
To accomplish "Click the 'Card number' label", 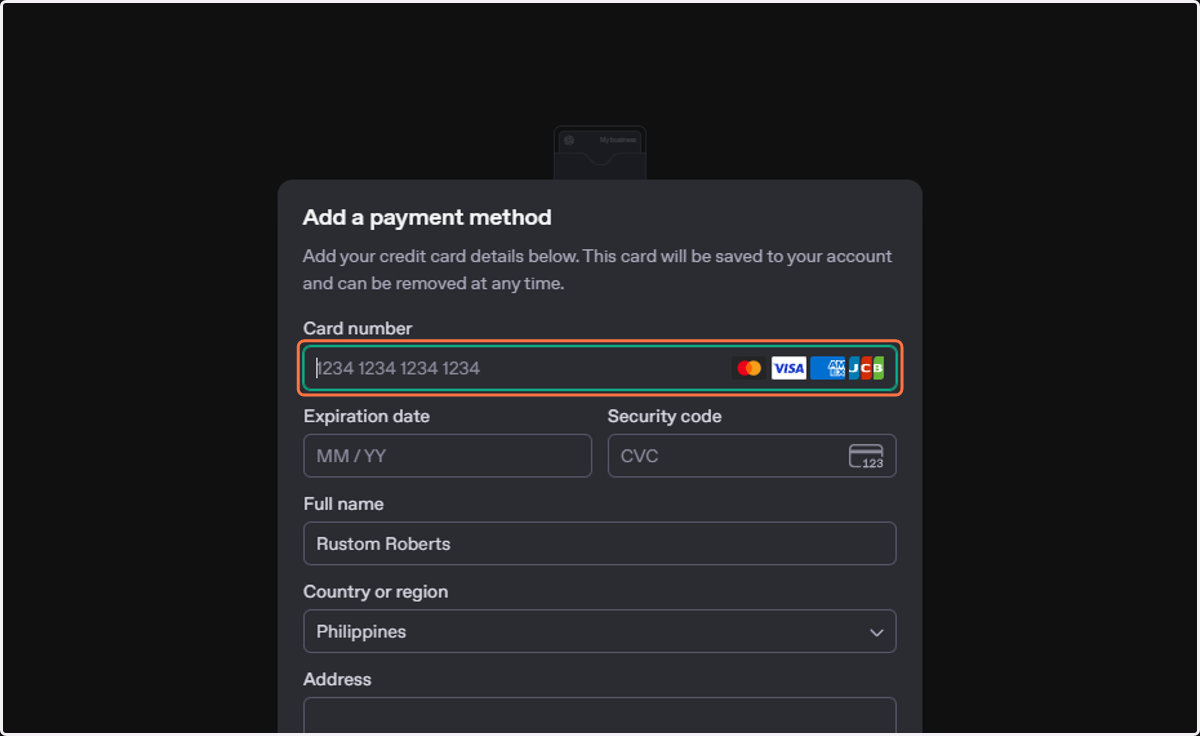I will [x=358, y=328].
